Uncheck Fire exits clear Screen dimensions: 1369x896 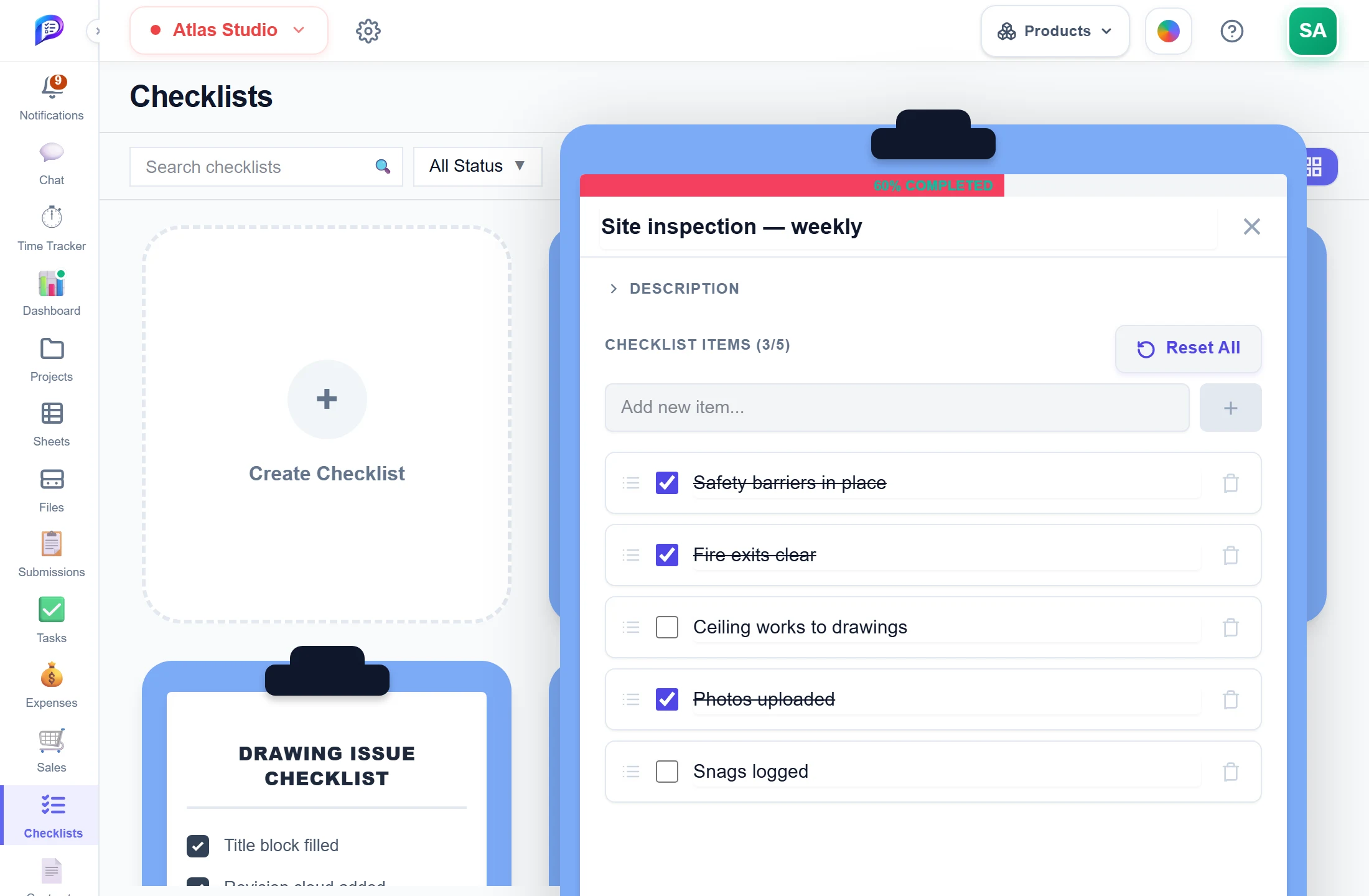pyautogui.click(x=667, y=555)
